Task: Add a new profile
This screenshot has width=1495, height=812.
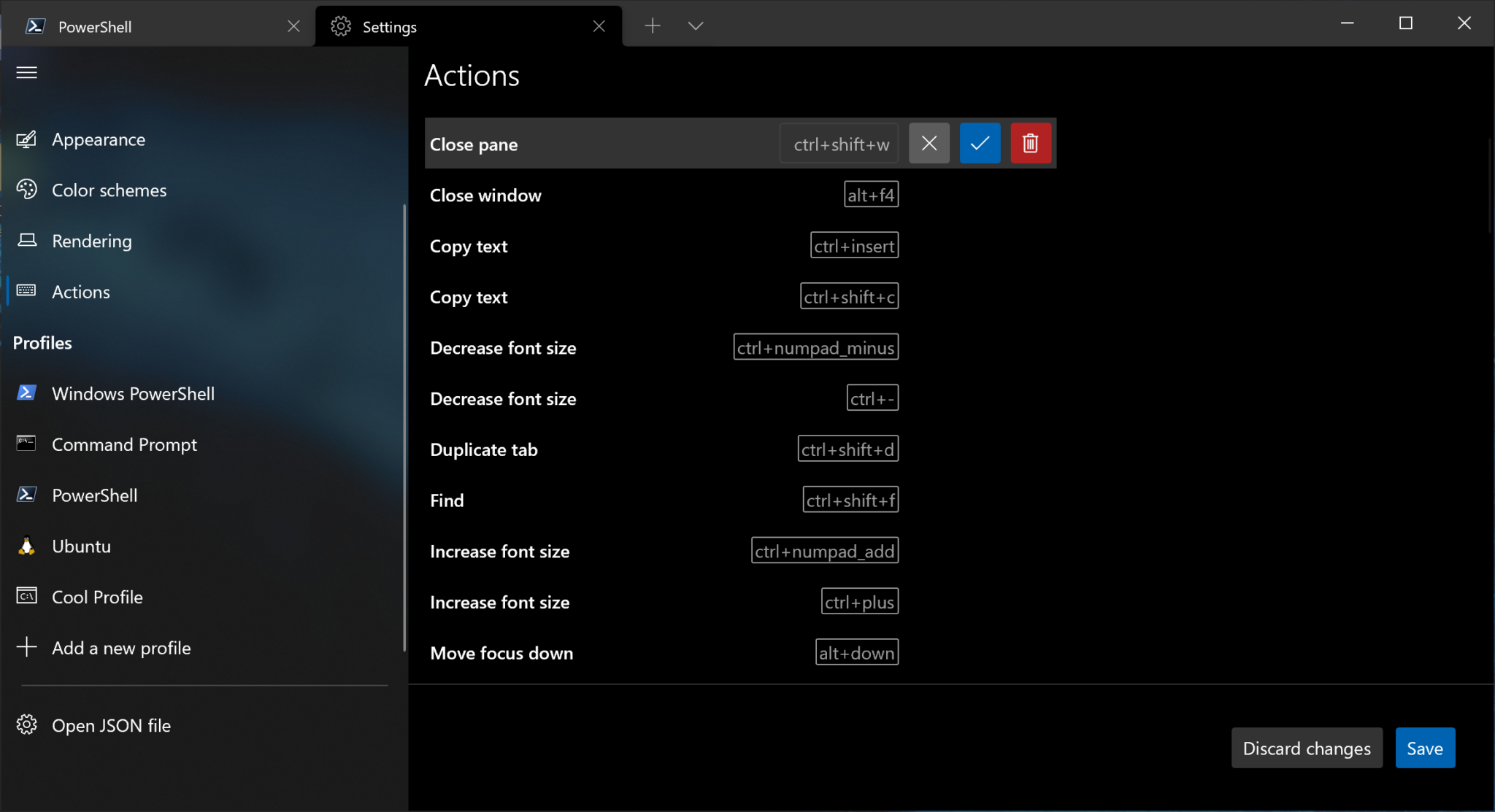Action: pos(121,648)
